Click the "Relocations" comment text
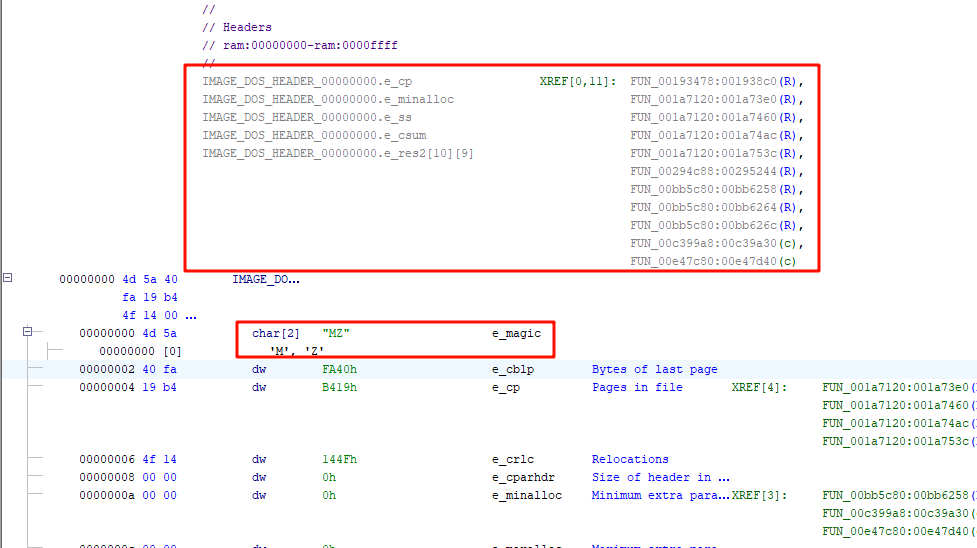Image resolution: width=977 pixels, height=548 pixels. coord(630,459)
